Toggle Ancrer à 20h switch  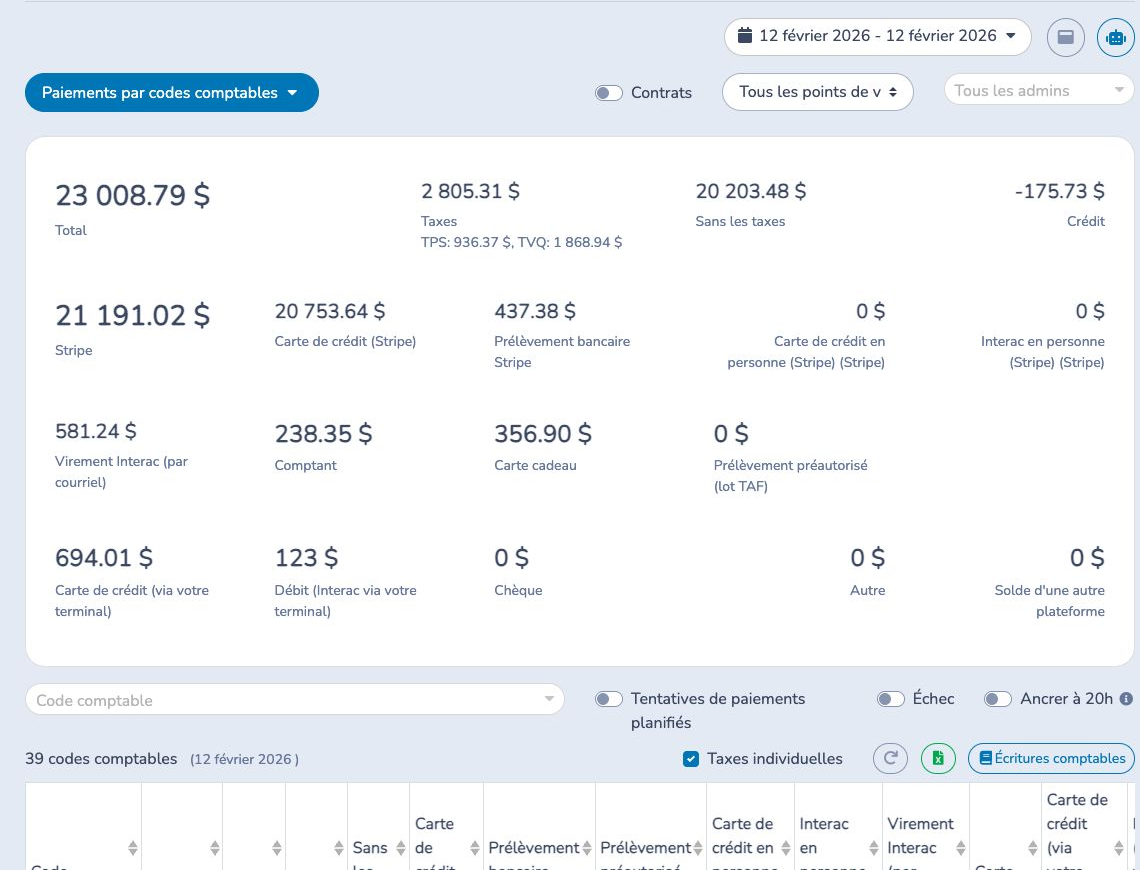pyautogui.click(x=998, y=699)
